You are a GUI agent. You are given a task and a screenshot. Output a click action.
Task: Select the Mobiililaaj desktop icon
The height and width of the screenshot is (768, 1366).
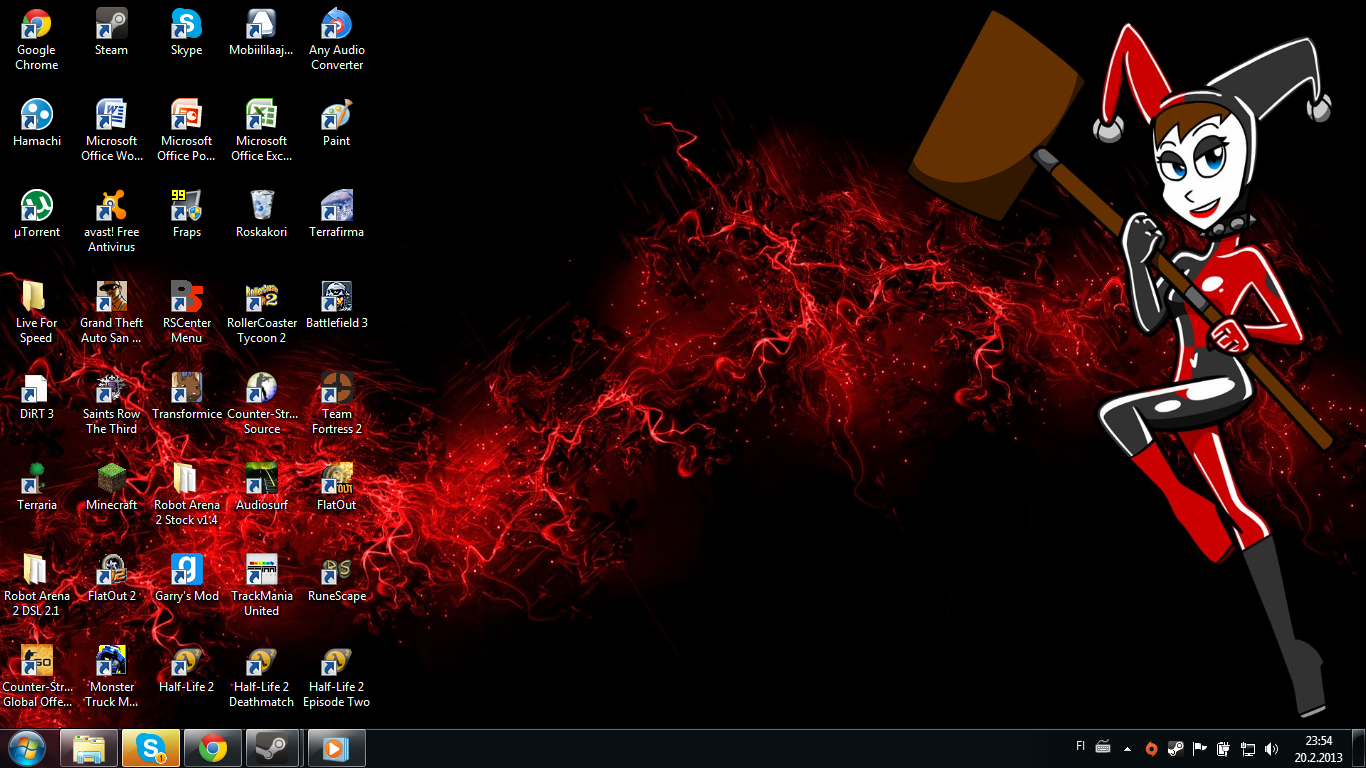pos(262,33)
